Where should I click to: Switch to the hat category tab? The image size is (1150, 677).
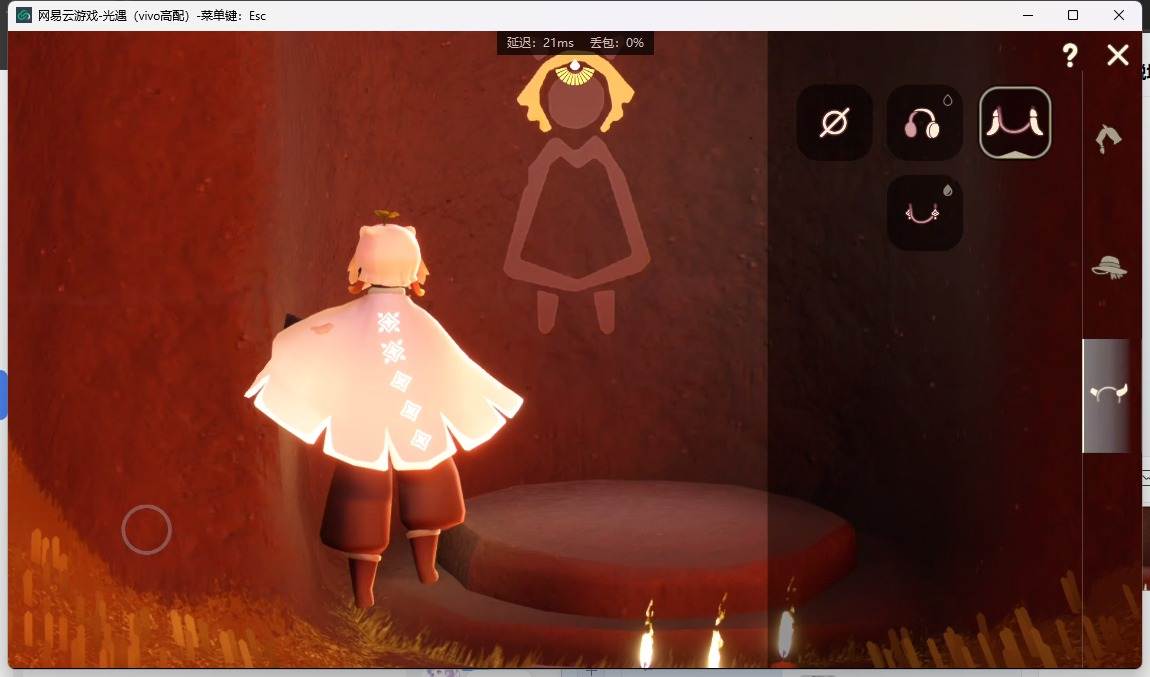pos(1109,267)
